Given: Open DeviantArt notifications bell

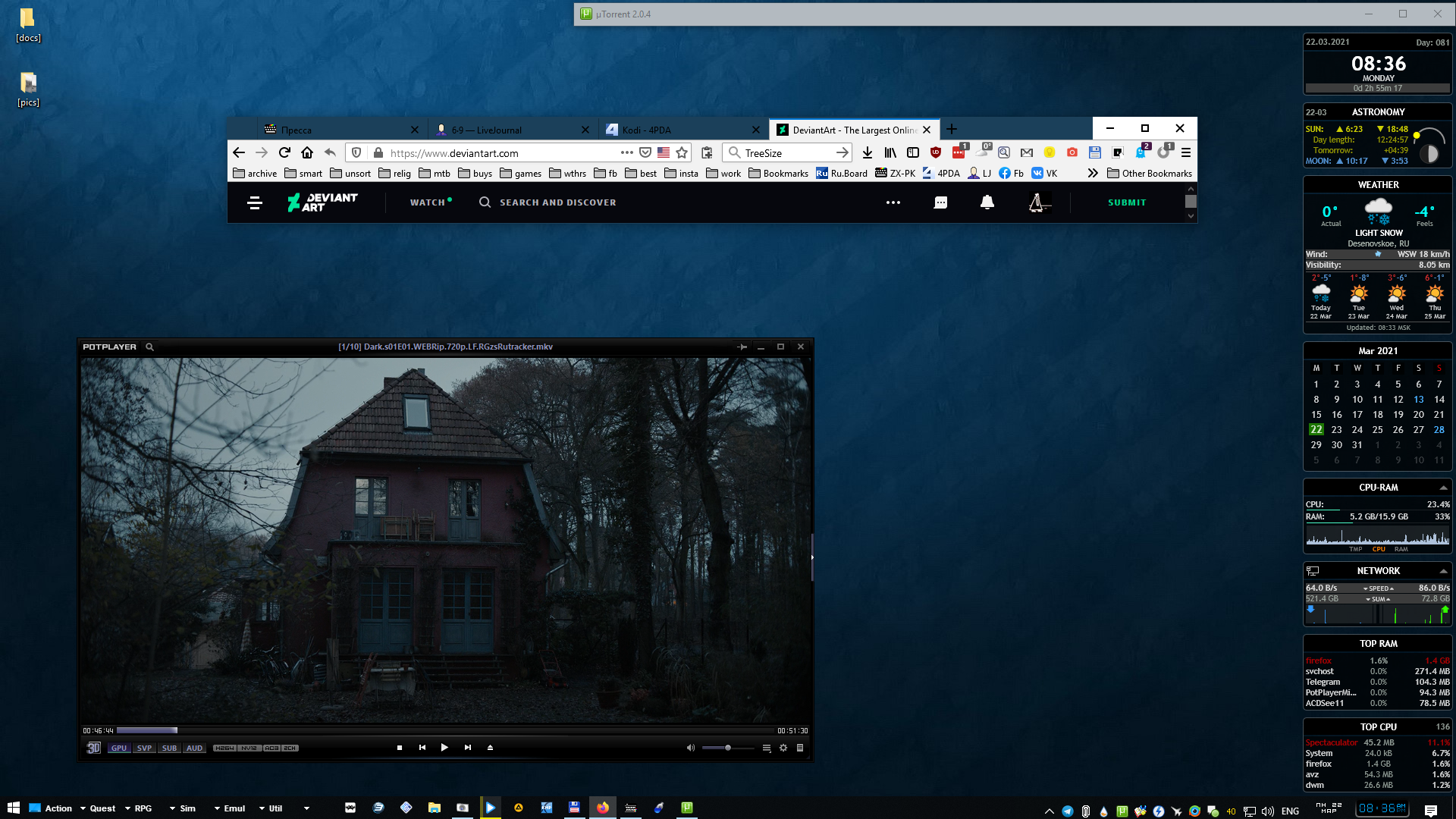Looking at the screenshot, I should click(x=987, y=202).
